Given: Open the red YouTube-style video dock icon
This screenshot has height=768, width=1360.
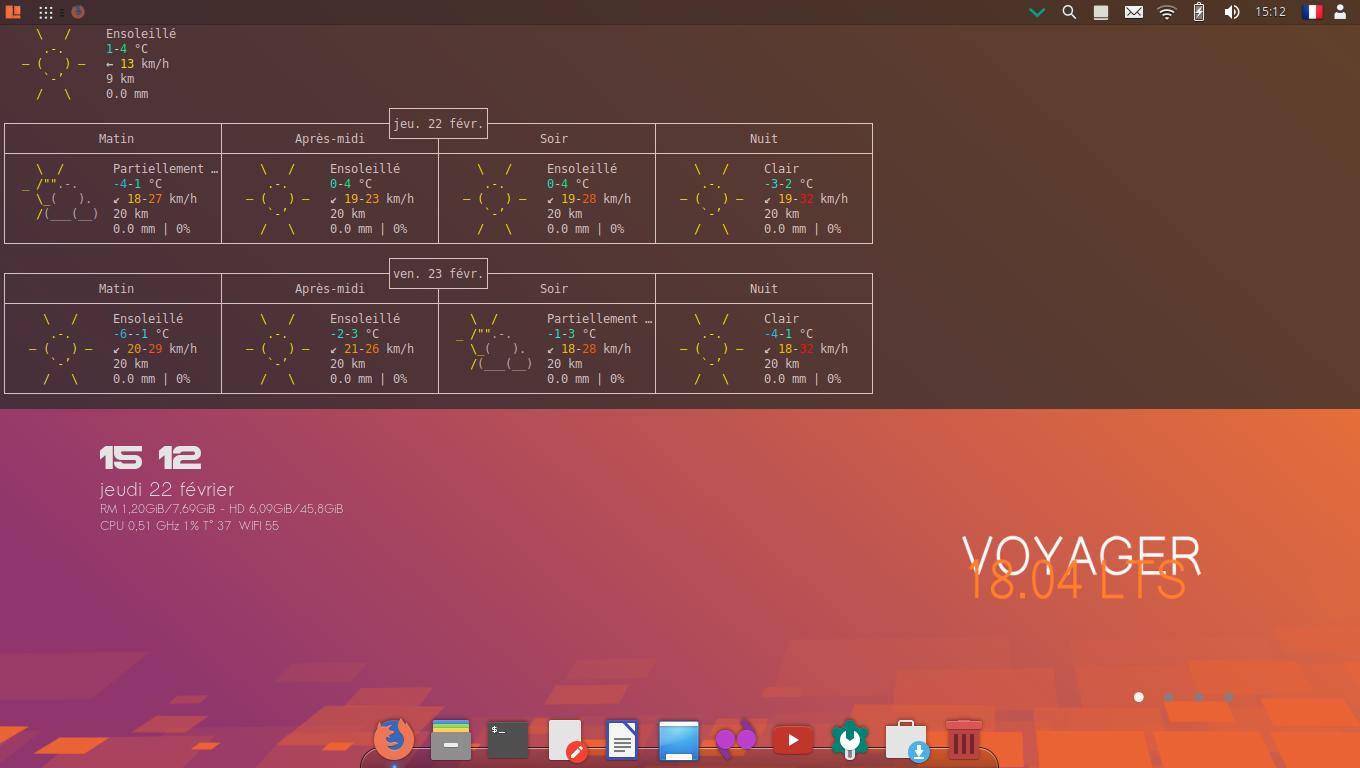Looking at the screenshot, I should [x=793, y=741].
